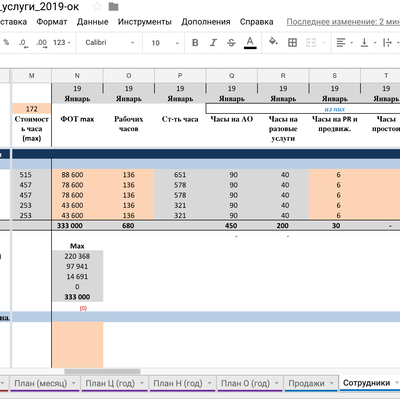
Task: Select the Max label cell
Action: point(77,246)
